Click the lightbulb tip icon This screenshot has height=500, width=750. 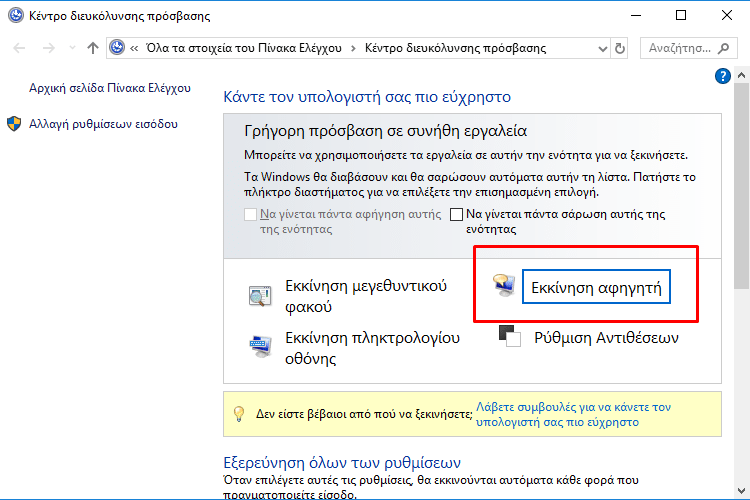click(x=238, y=413)
